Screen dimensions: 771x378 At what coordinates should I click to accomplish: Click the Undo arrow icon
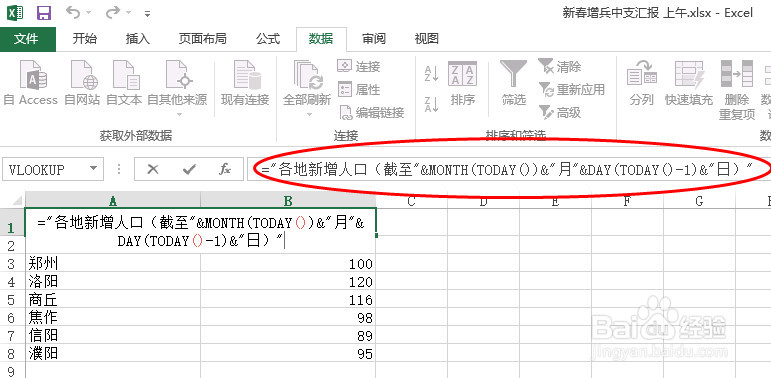click(73, 13)
